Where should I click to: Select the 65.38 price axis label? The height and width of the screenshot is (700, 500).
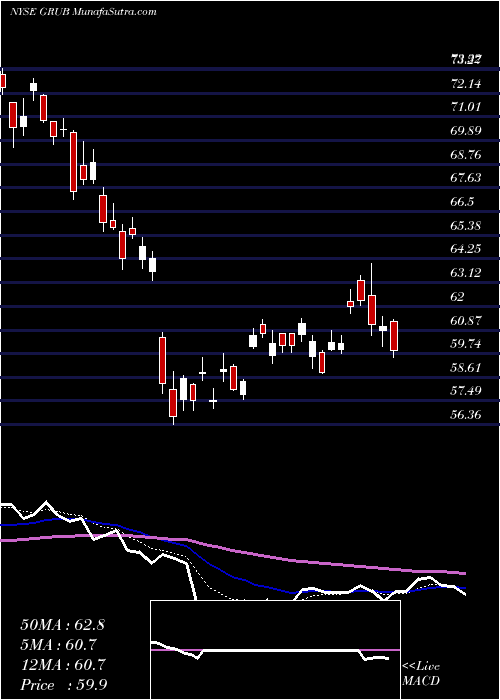466,225
